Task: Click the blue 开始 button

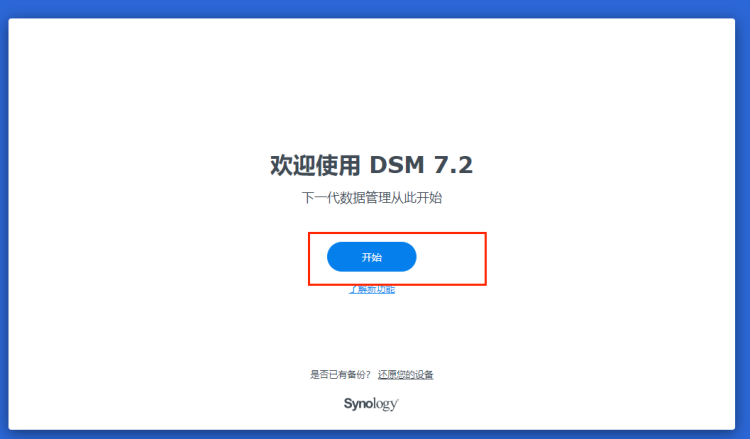Action: pyautogui.click(x=372, y=257)
